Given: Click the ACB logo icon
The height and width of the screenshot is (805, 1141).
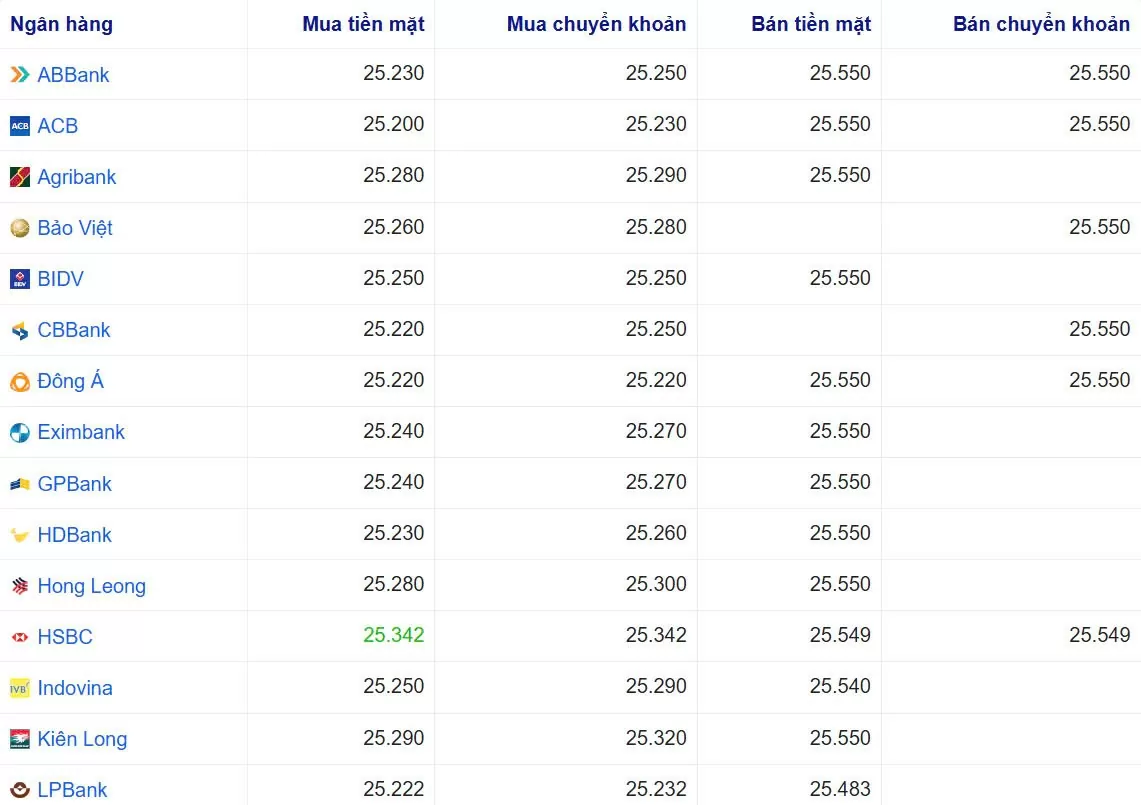Looking at the screenshot, I should point(20,126).
